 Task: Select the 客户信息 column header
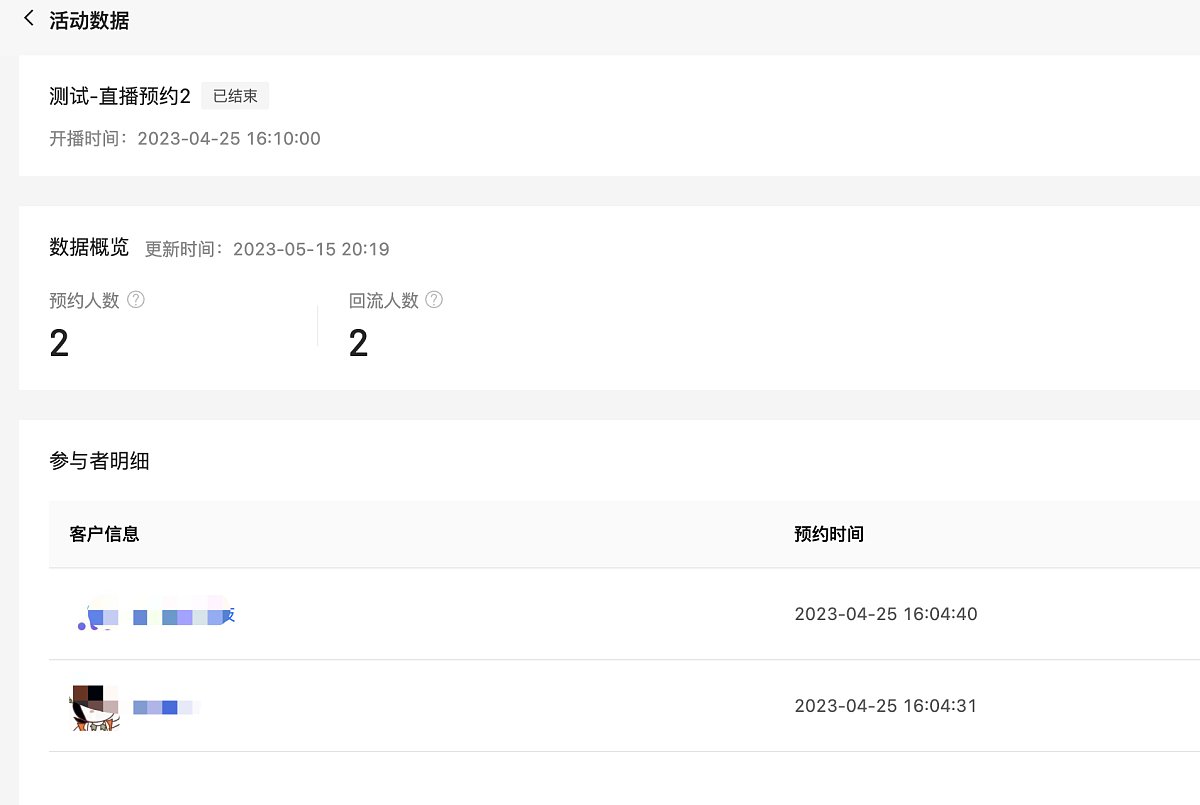click(104, 534)
